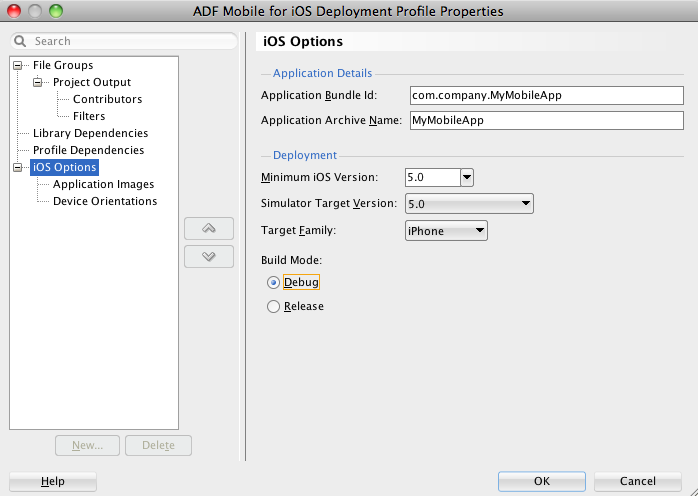Click the OK button

[x=542, y=481]
